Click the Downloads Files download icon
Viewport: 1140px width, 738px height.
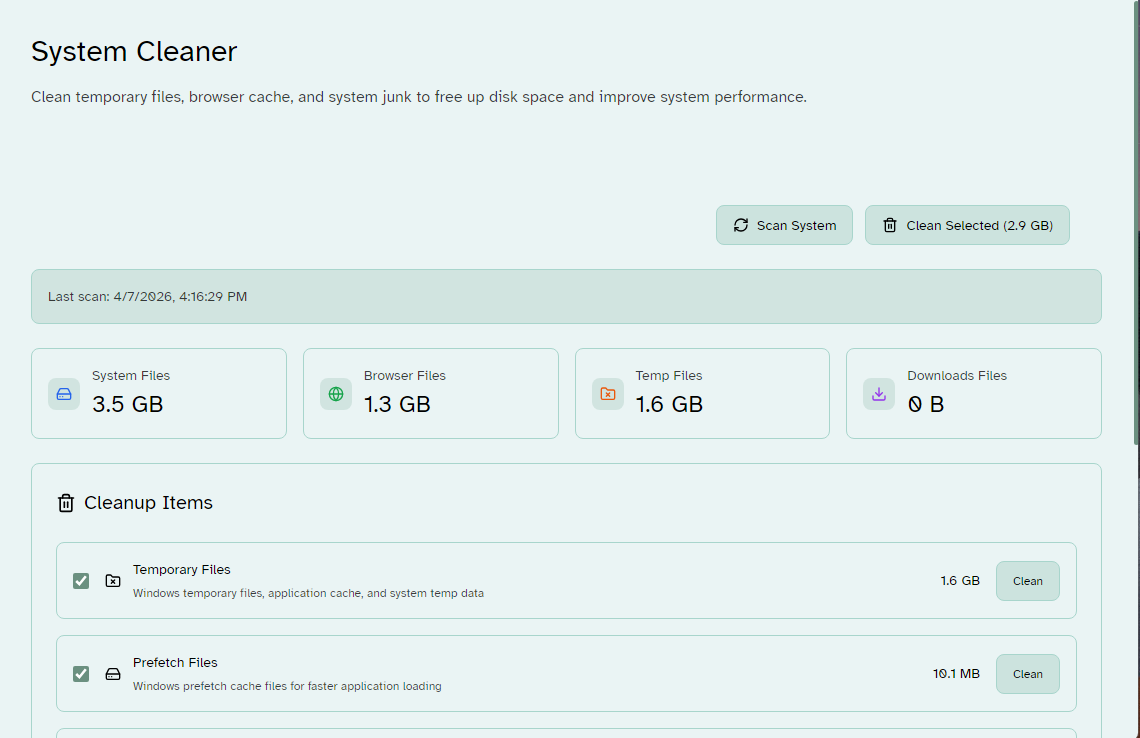coord(879,394)
